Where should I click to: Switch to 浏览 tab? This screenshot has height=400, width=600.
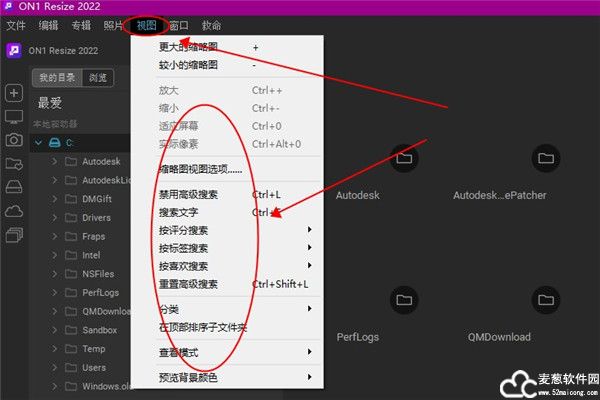click(98, 78)
